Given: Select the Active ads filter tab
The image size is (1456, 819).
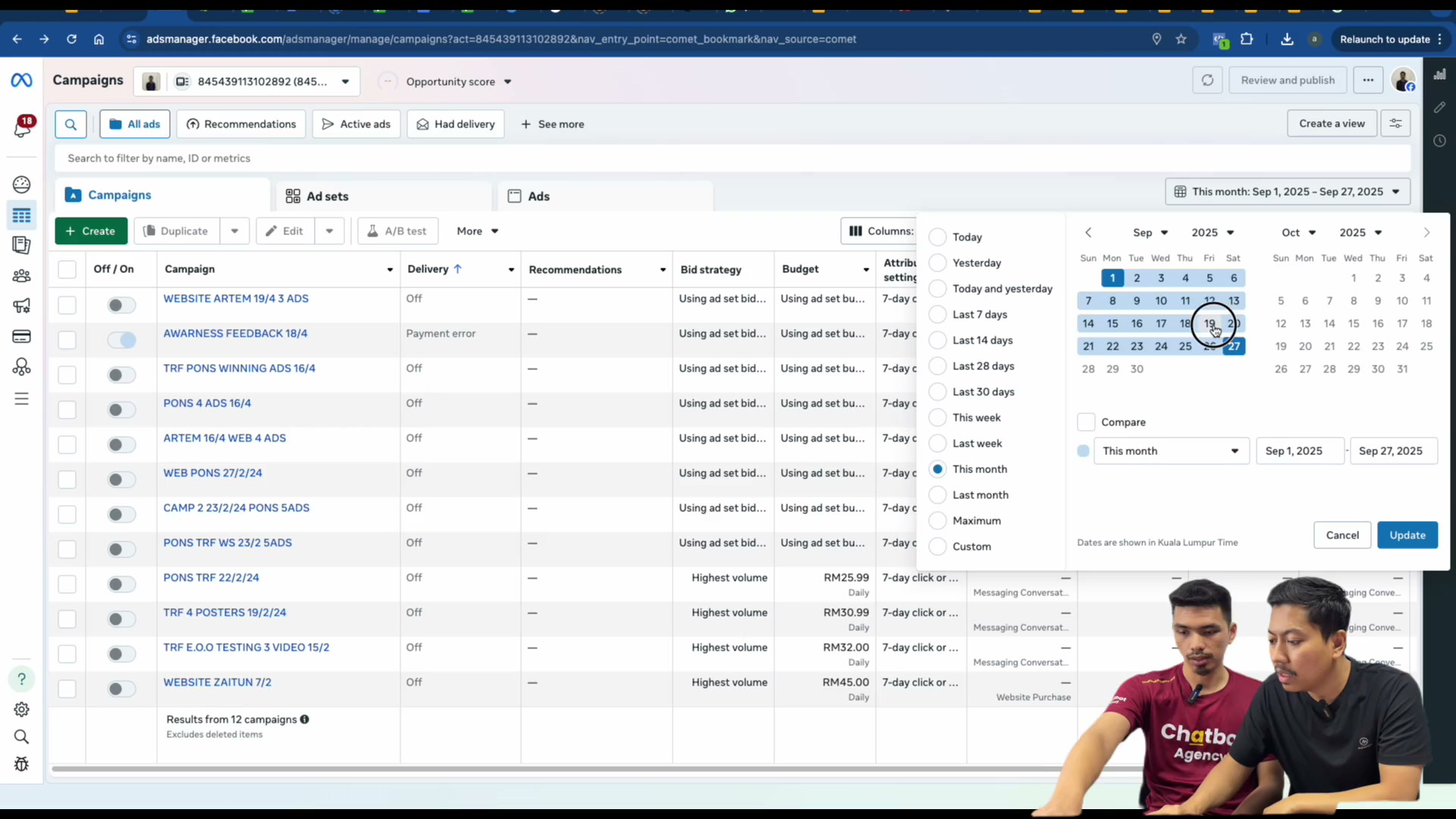Looking at the screenshot, I should point(356,124).
